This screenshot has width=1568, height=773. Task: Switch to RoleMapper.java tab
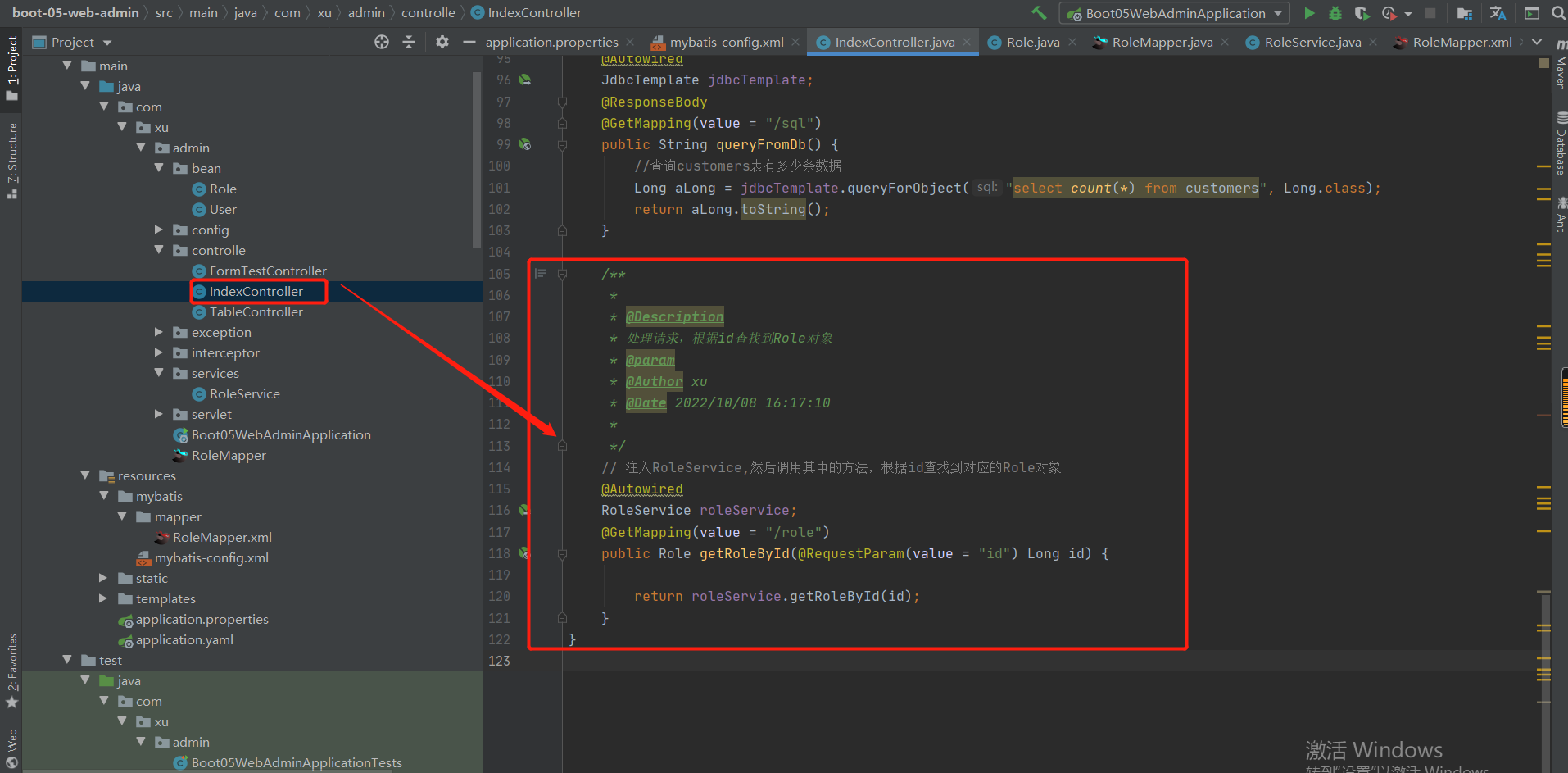[x=1162, y=42]
